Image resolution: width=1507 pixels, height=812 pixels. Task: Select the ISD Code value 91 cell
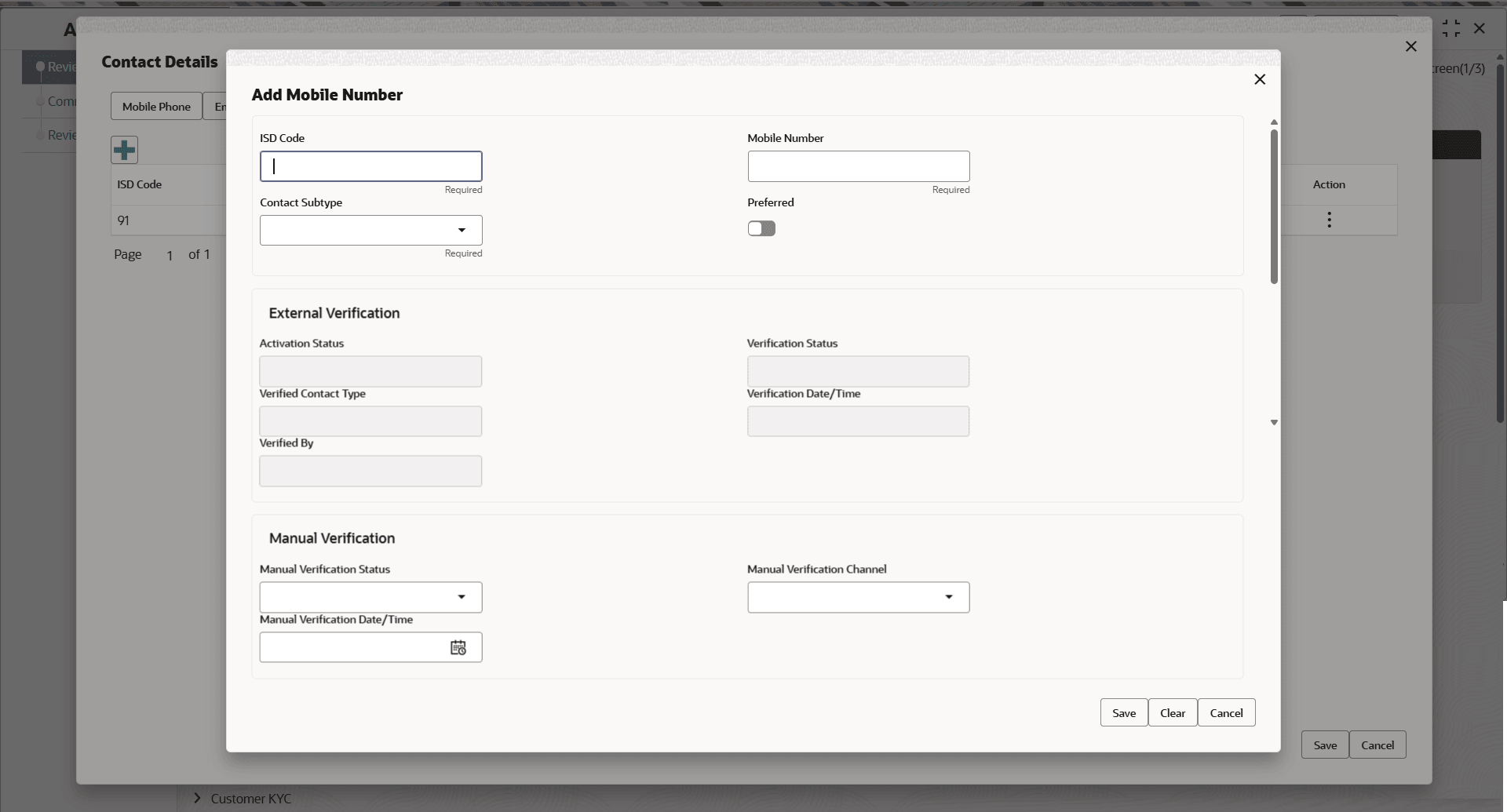tap(123, 220)
